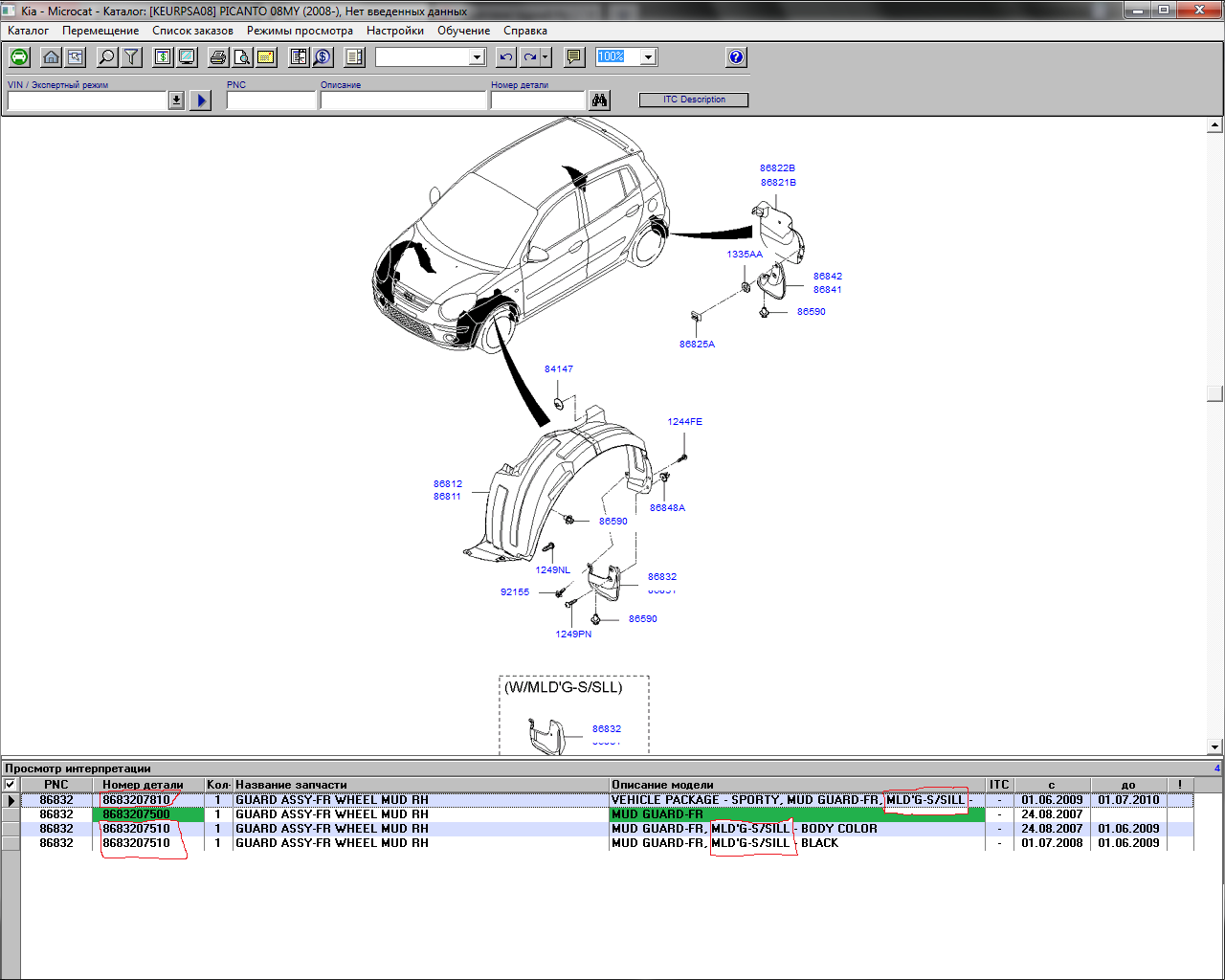Open the Каталог menu
This screenshot has height=980, width=1225.
28,31
